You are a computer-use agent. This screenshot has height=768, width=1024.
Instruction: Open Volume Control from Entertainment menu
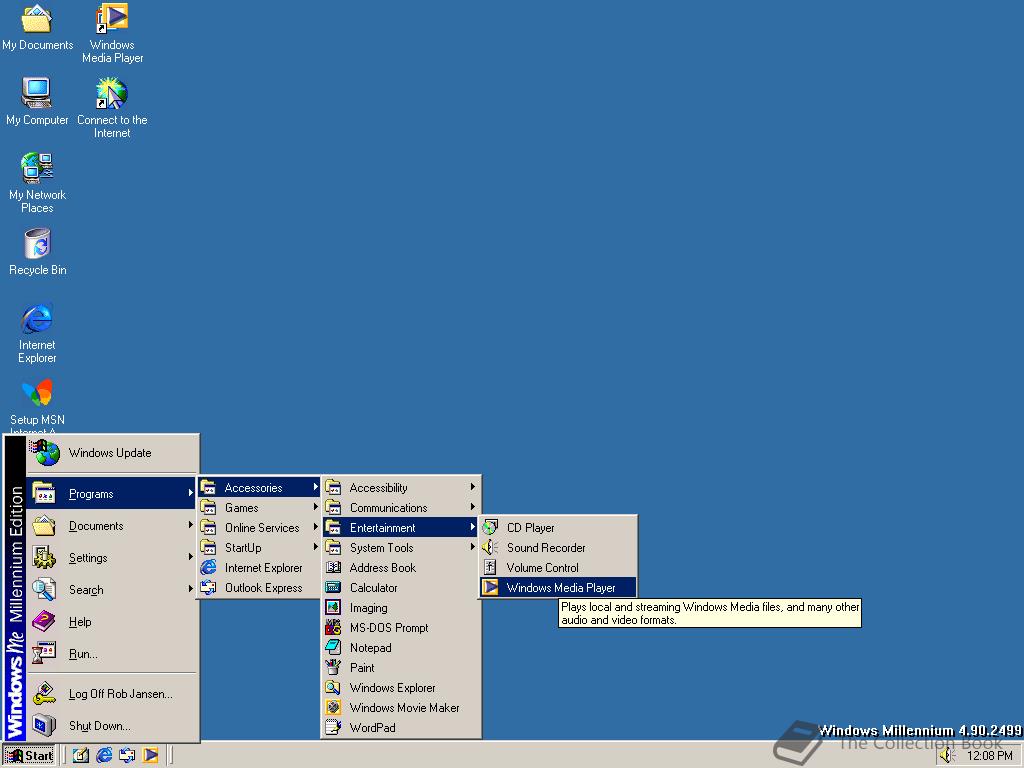(x=558, y=568)
